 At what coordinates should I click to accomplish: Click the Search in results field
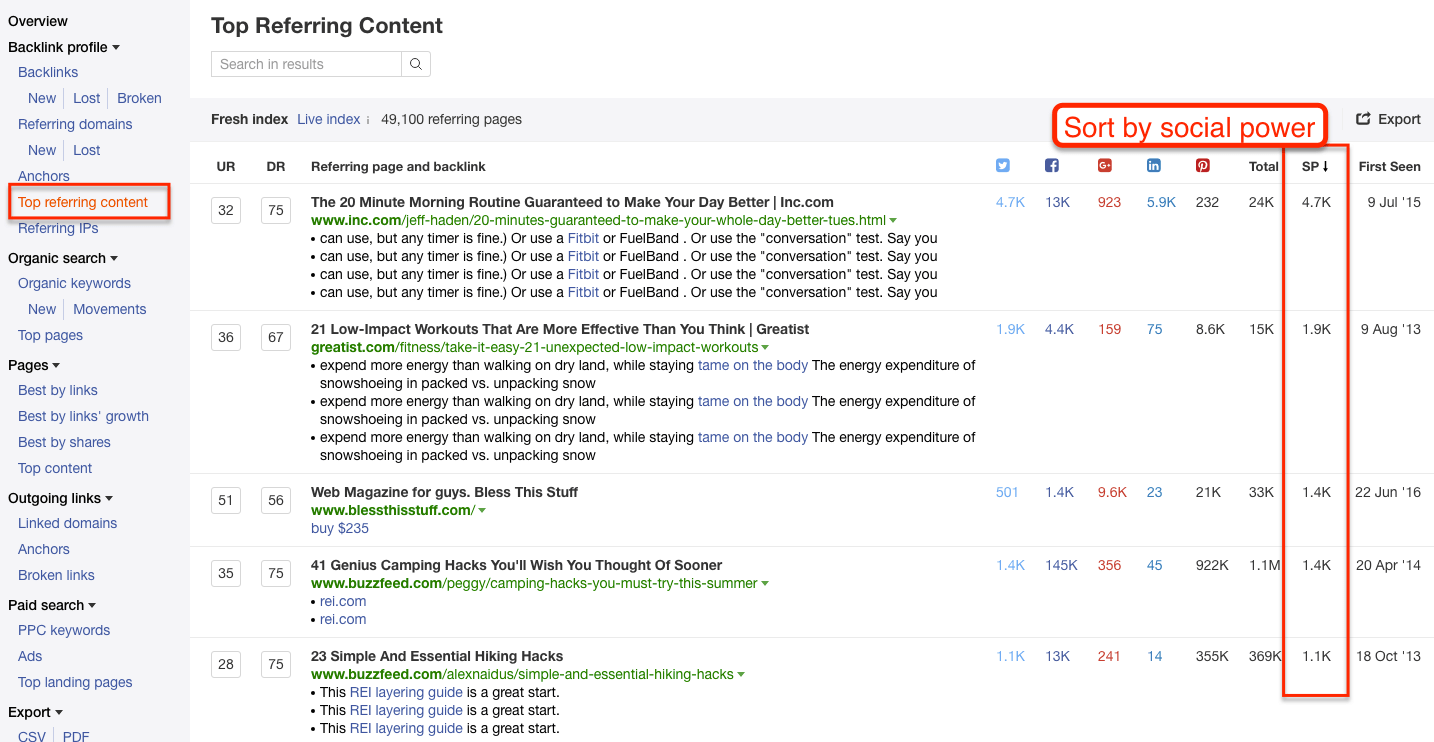[306, 64]
